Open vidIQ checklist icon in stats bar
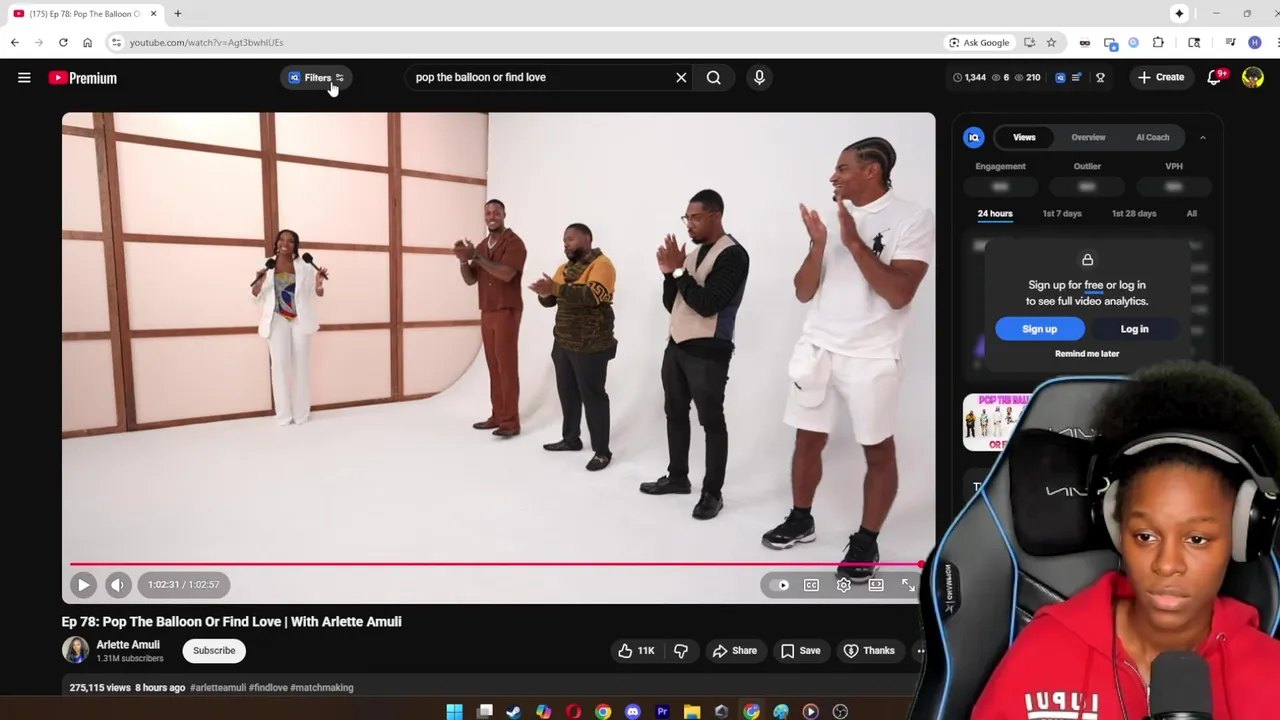The image size is (1280, 720). [1077, 77]
